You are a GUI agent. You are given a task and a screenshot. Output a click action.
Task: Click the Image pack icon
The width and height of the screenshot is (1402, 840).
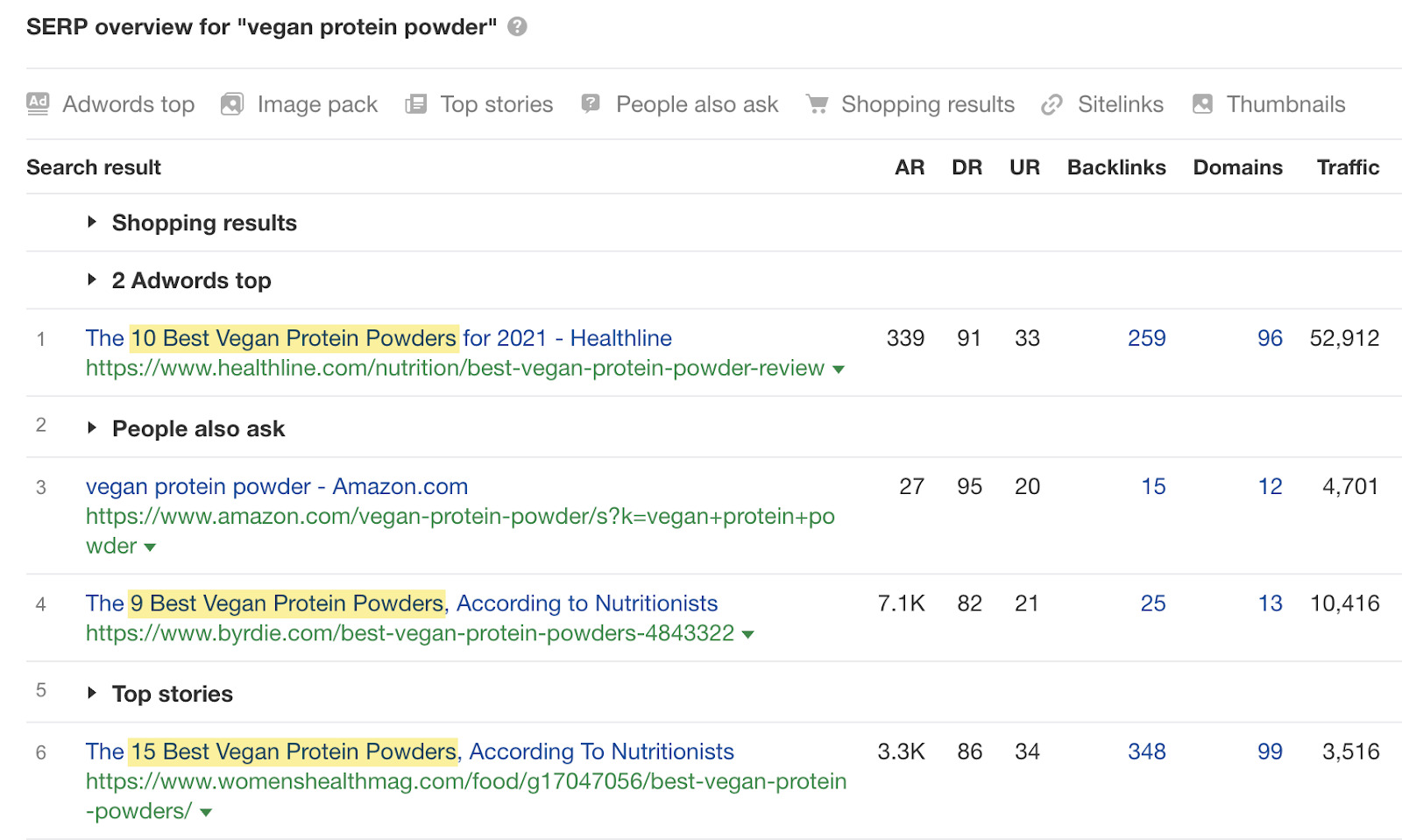(x=232, y=104)
